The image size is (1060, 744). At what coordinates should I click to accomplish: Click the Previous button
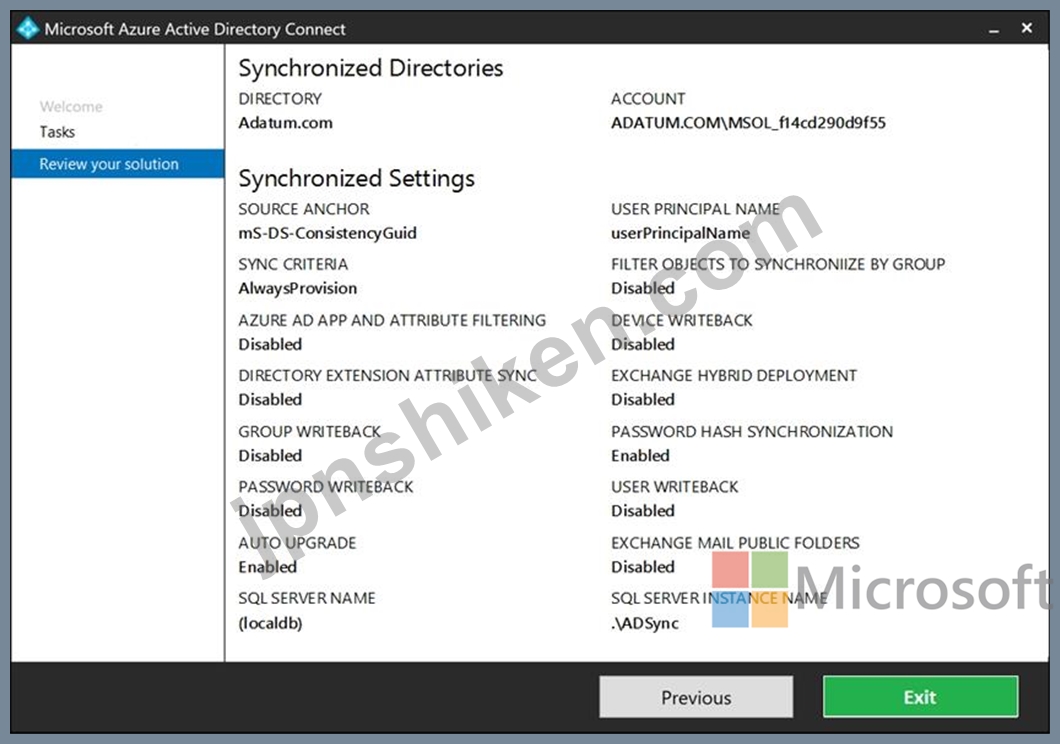point(696,697)
